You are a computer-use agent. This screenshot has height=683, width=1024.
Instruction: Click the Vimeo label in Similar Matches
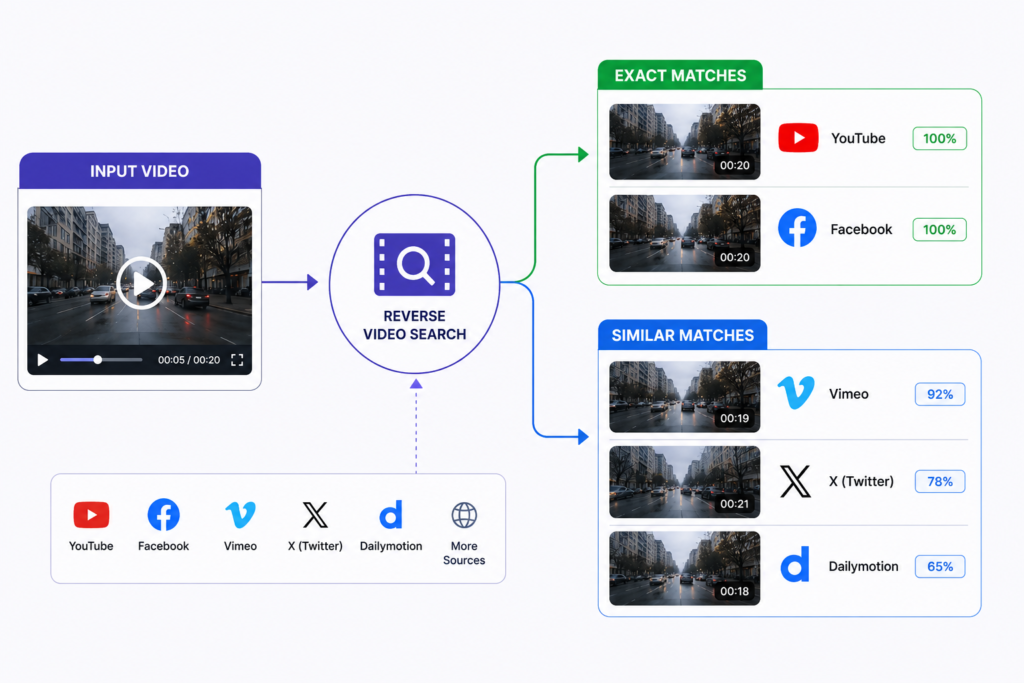pyautogui.click(x=848, y=394)
